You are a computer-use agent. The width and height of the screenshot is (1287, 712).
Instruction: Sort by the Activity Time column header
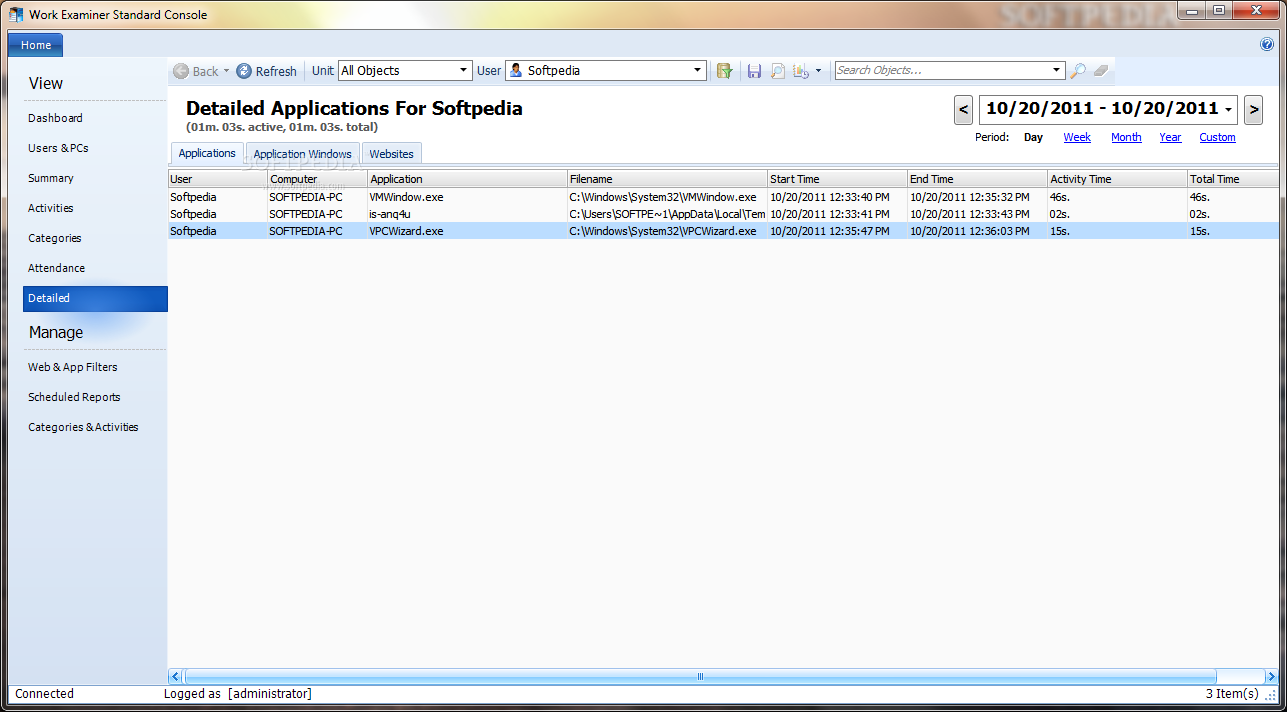pyautogui.click(x=1117, y=179)
